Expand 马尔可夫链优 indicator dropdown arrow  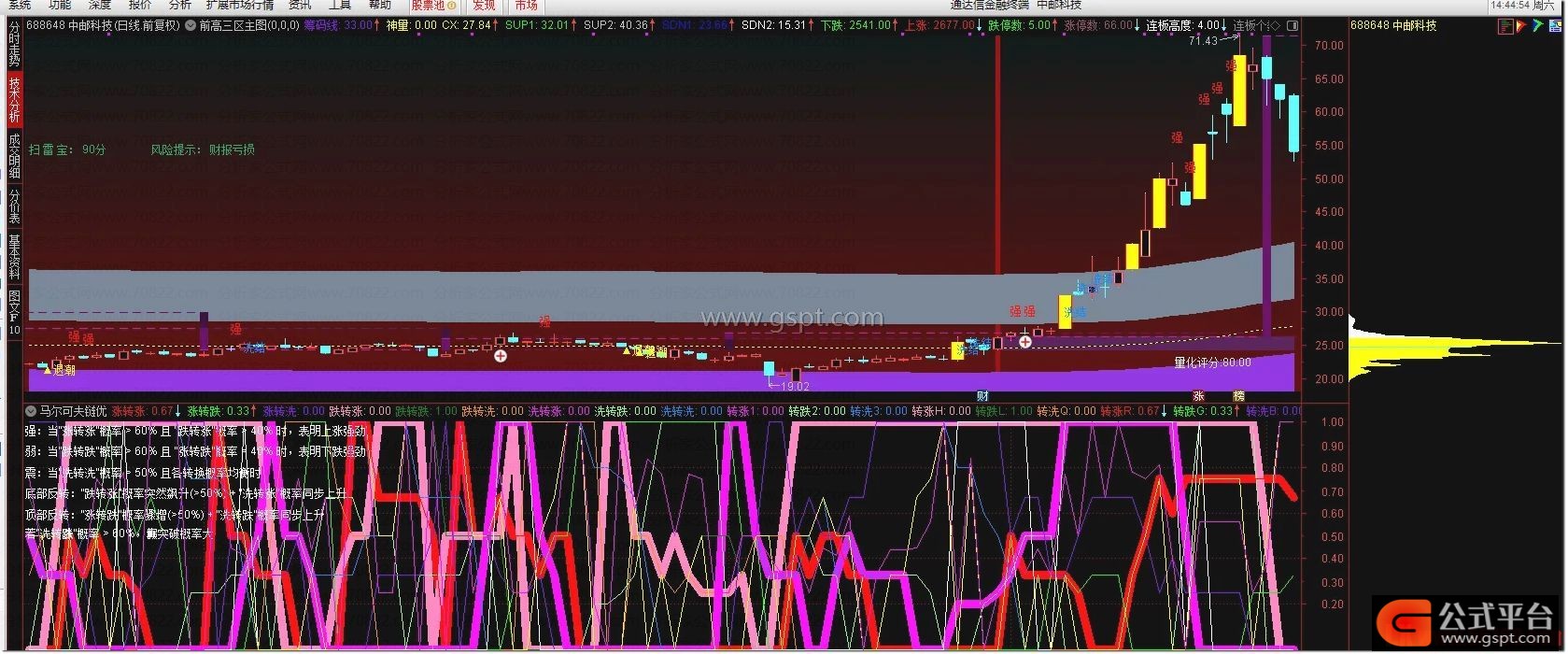[x=31, y=411]
